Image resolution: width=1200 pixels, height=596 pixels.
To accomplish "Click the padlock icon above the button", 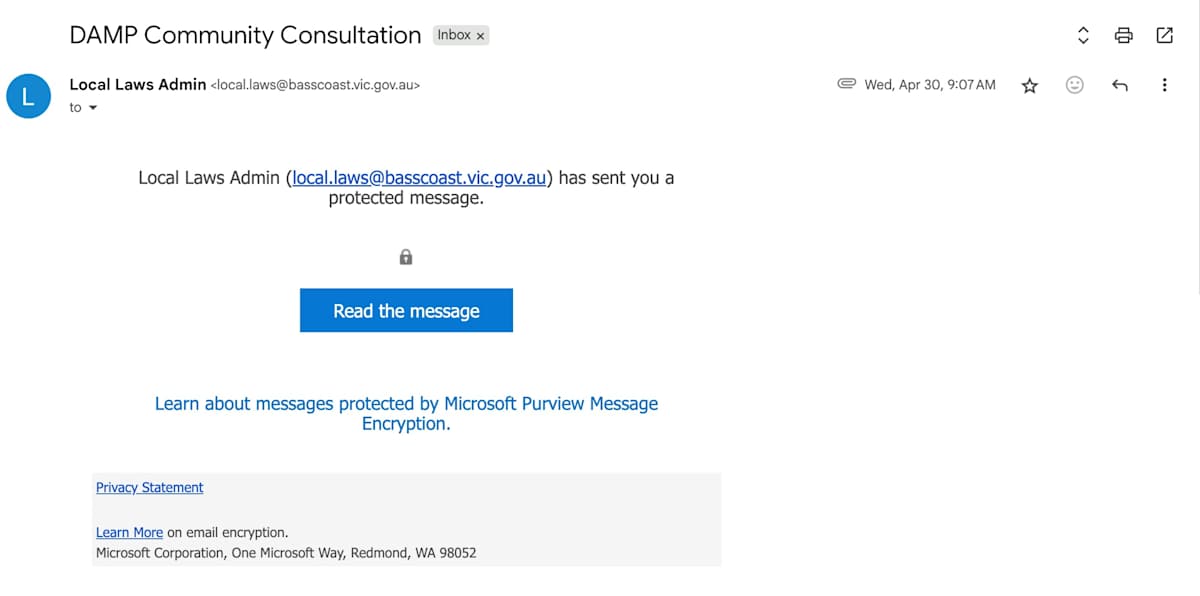I will (406, 258).
